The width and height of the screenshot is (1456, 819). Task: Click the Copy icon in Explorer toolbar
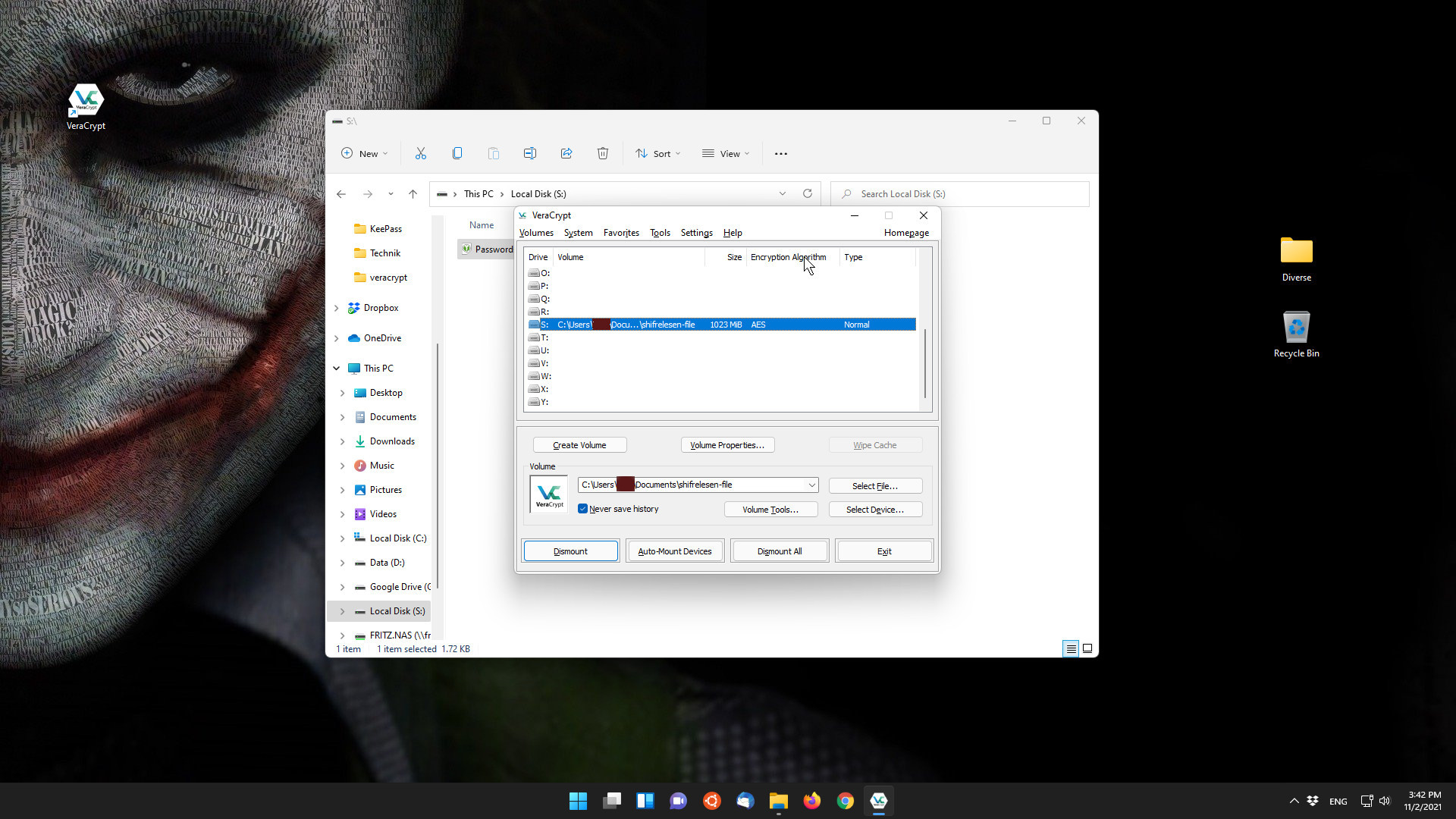(457, 153)
